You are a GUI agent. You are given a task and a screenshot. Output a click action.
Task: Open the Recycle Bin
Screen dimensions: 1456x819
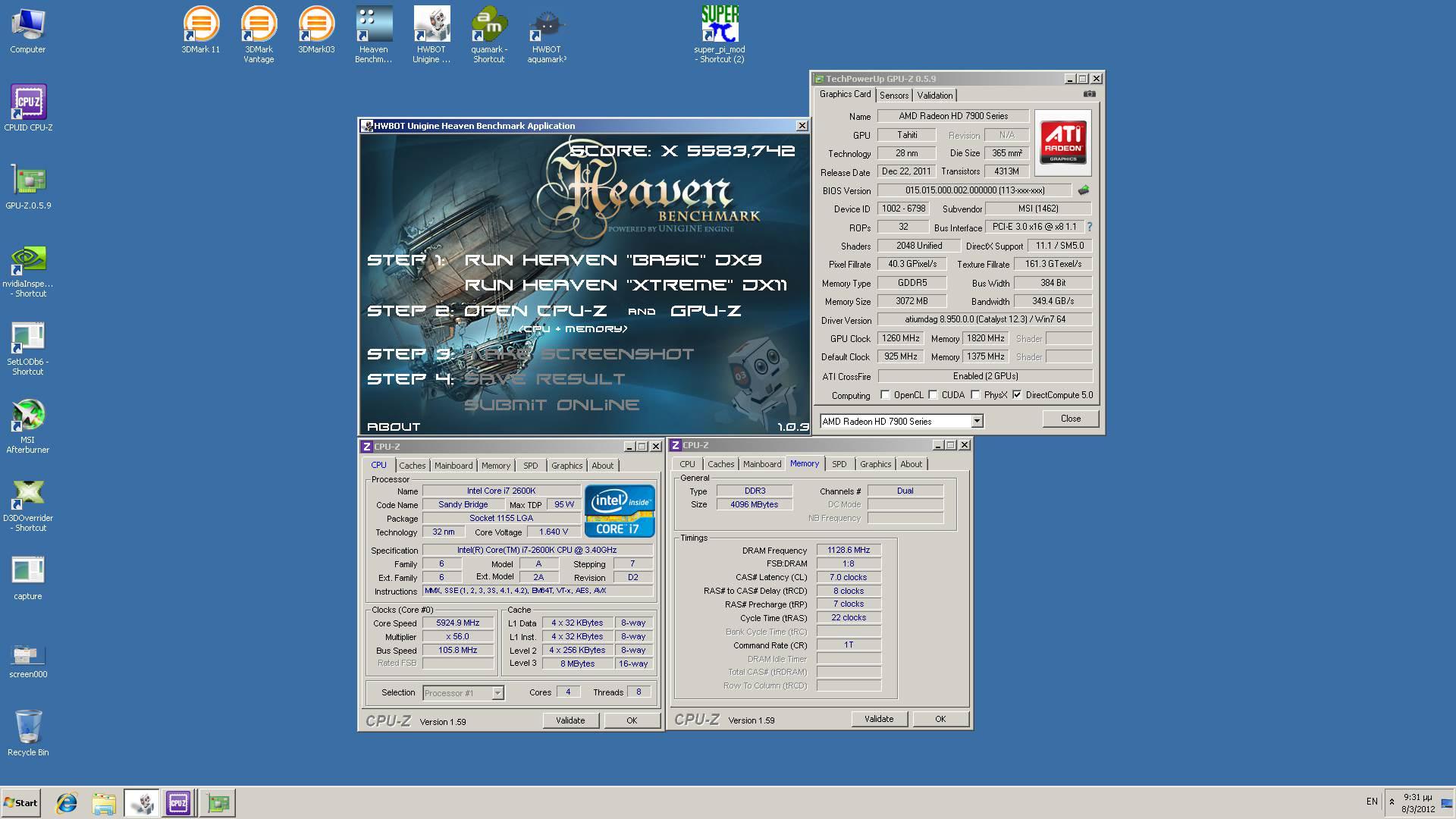[x=28, y=734]
